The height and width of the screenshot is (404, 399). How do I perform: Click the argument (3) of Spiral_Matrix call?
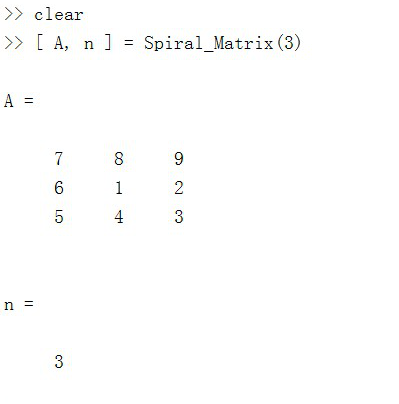pos(289,43)
